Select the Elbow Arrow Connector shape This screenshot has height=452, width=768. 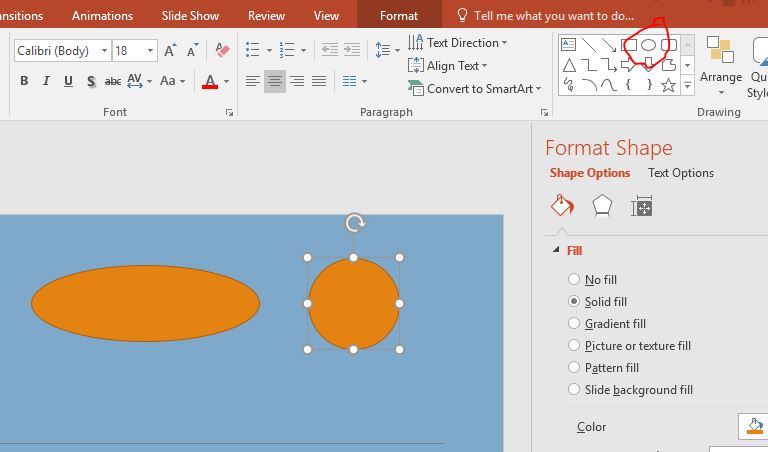pyautogui.click(x=609, y=65)
